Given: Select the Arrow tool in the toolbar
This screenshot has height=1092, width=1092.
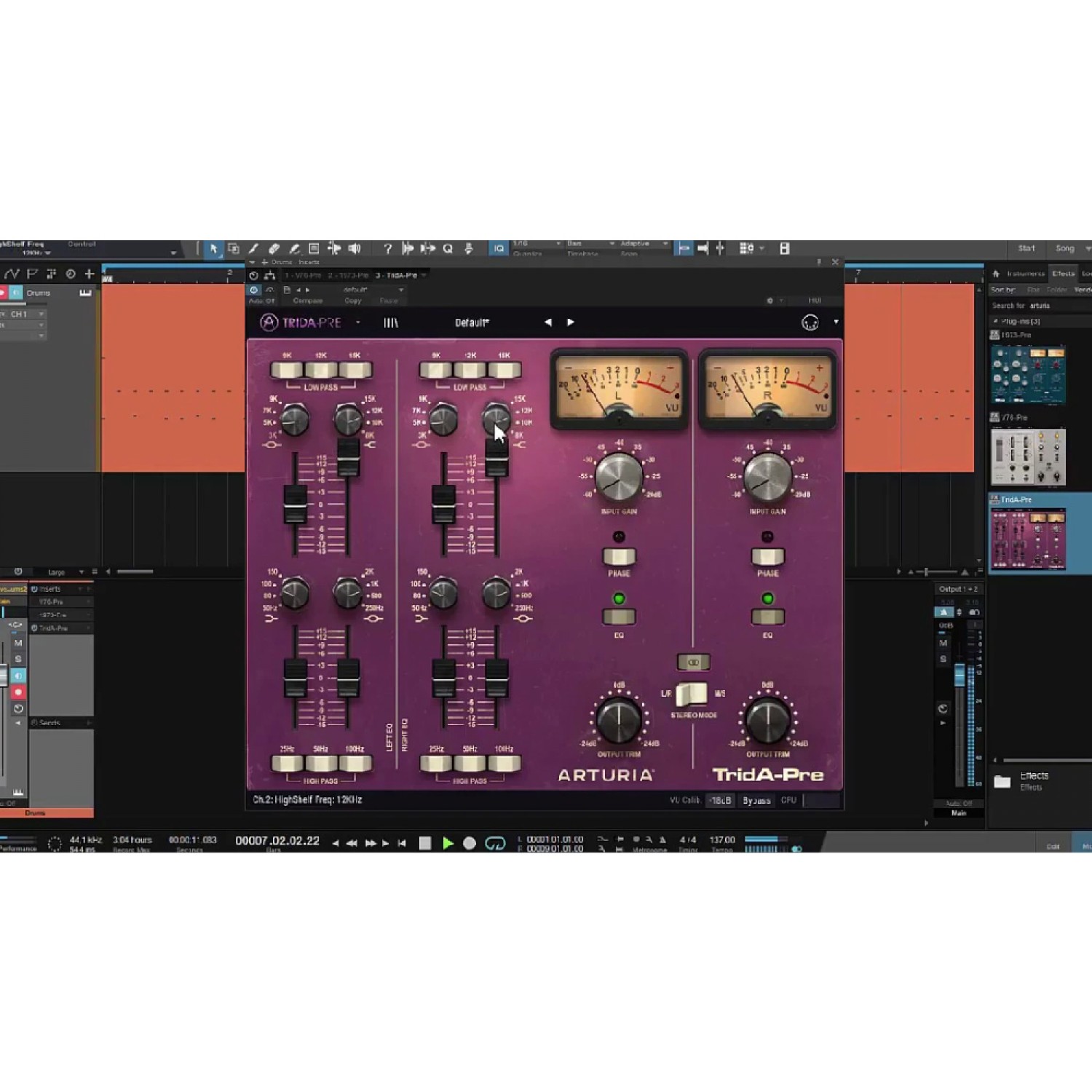Looking at the screenshot, I should 213,249.
